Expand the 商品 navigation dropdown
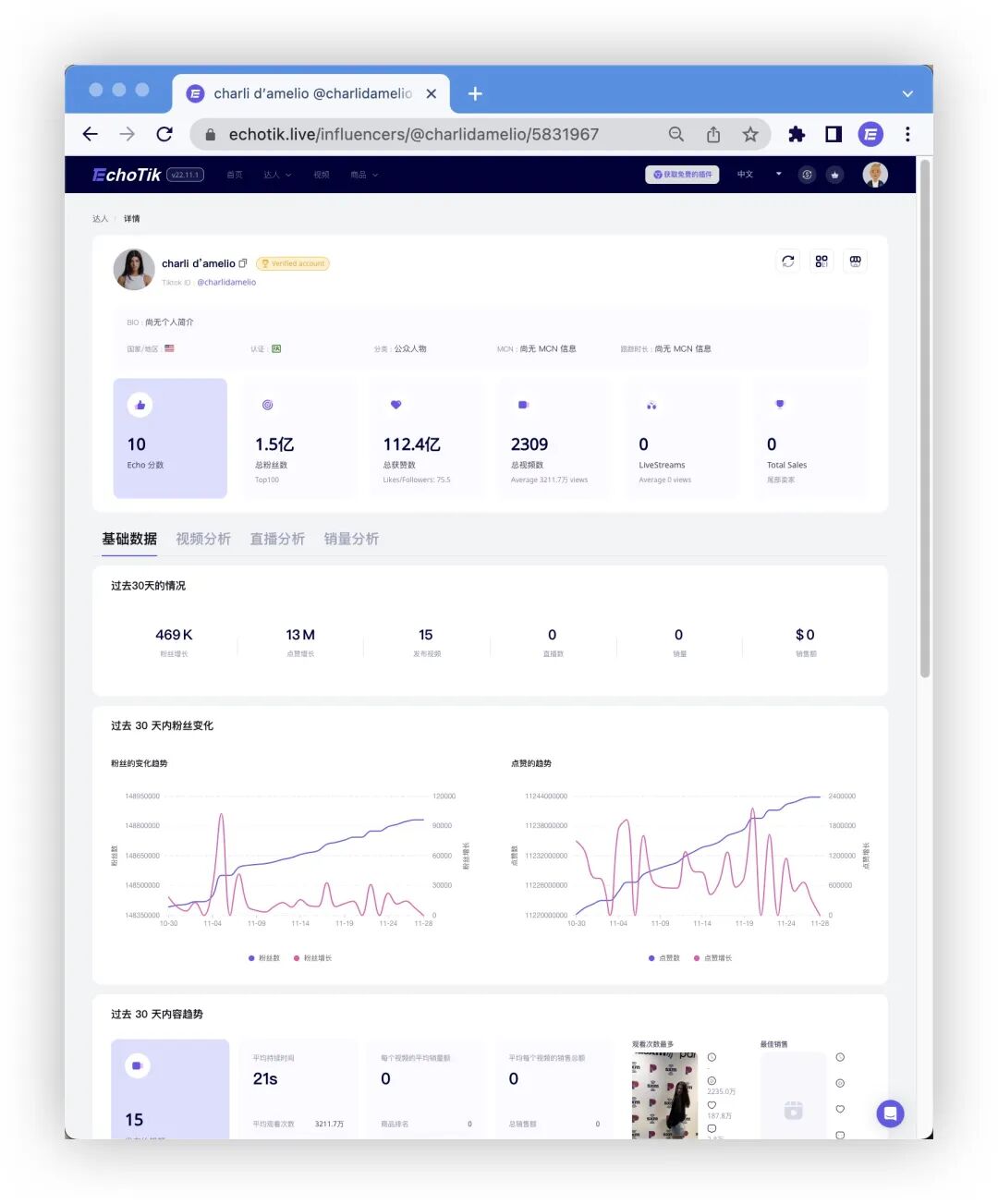The height and width of the screenshot is (1204, 998). click(364, 175)
